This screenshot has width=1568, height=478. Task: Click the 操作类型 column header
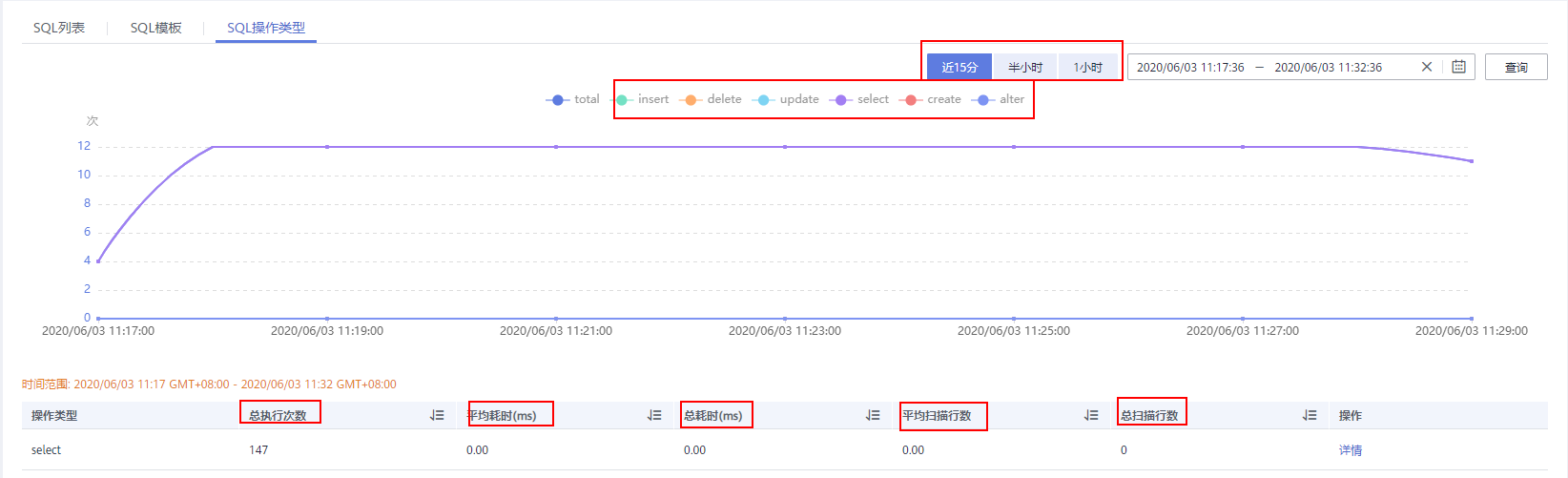point(54,416)
